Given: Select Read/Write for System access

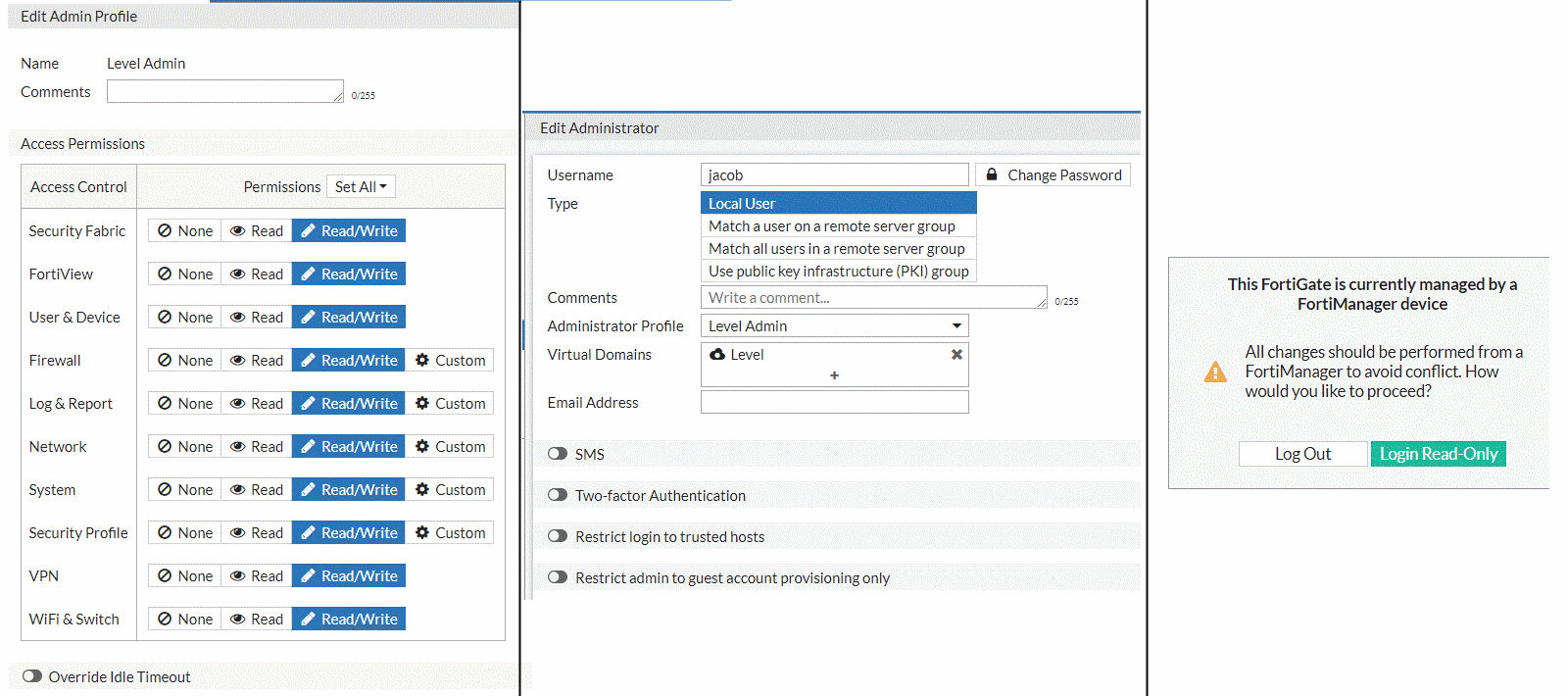Looking at the screenshot, I should click(x=349, y=489).
